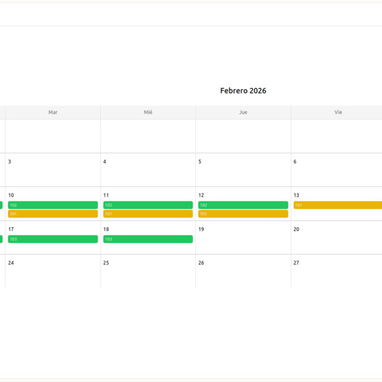This screenshot has width=382, height=382.
Task: Select day 26 in the calendar
Action: pos(243,271)
